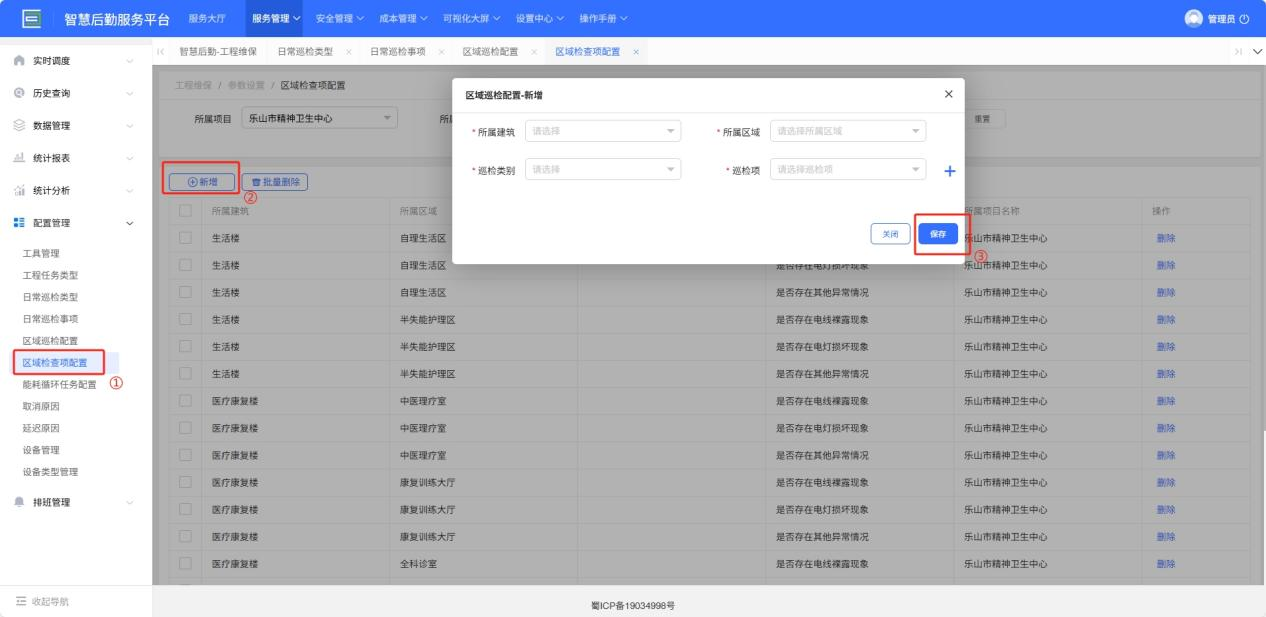Check row 康复训练大厅 是否存在电灯损坏现象
1266x617 pixels.
coord(185,510)
